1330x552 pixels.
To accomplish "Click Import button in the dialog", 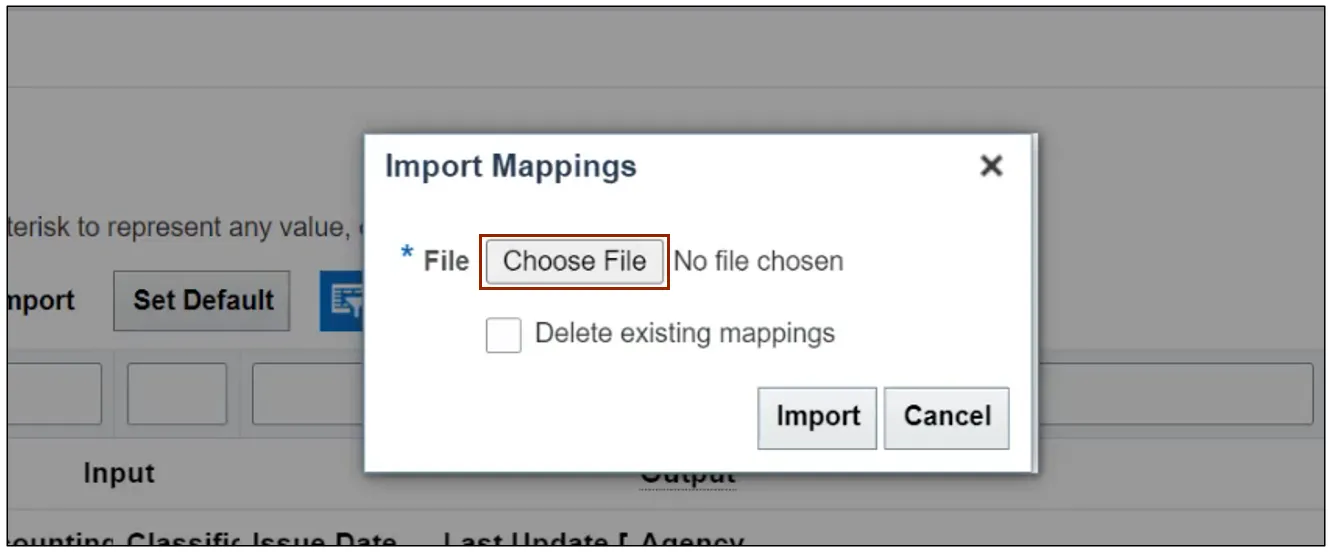I will point(817,417).
